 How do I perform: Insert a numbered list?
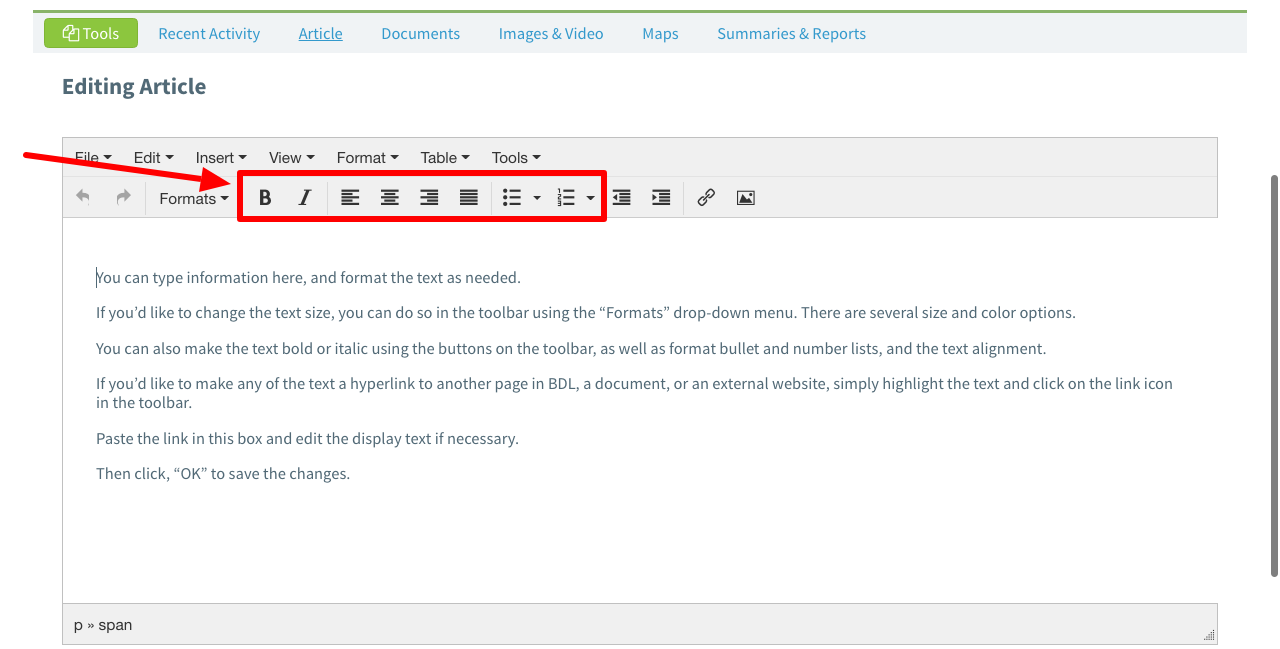coord(566,198)
